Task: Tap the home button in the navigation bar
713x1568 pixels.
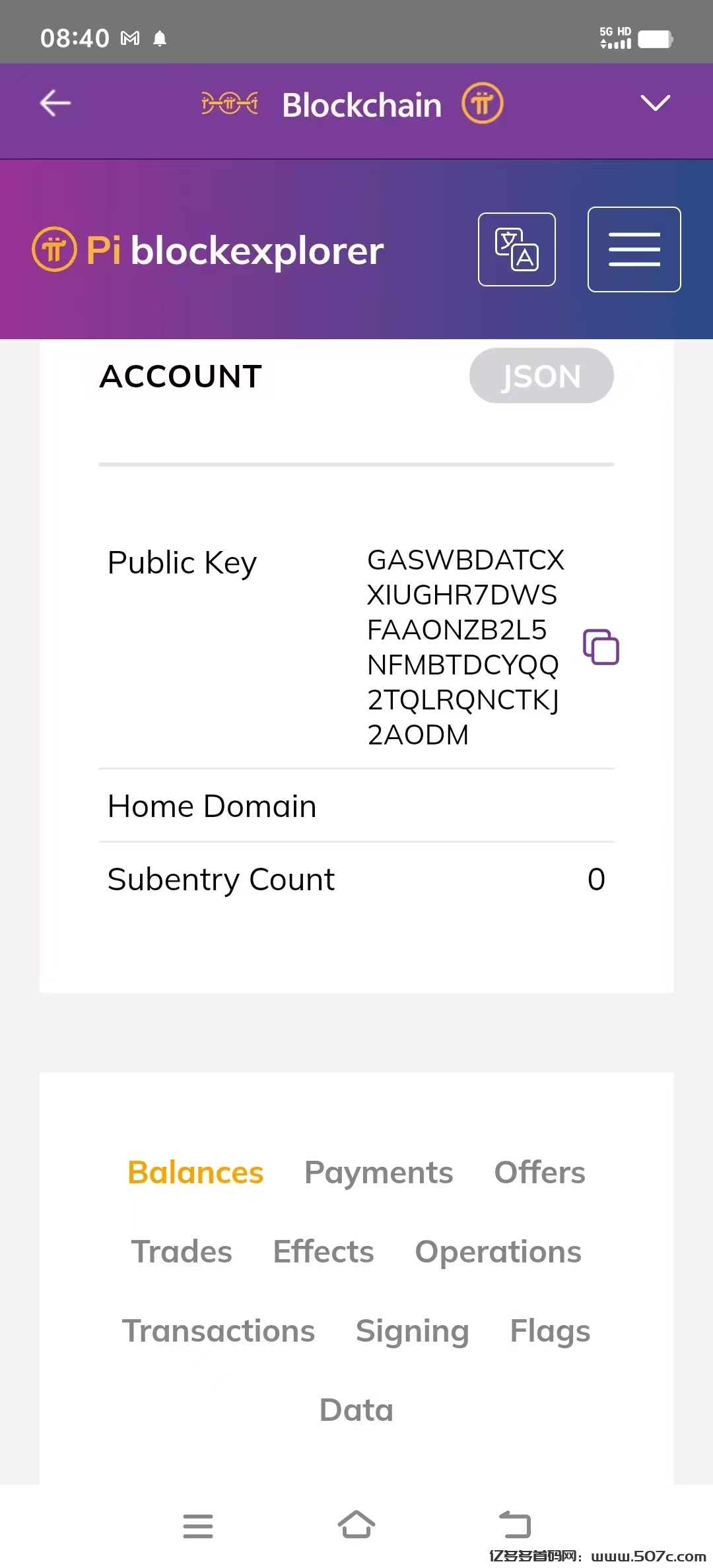Action: click(356, 1525)
